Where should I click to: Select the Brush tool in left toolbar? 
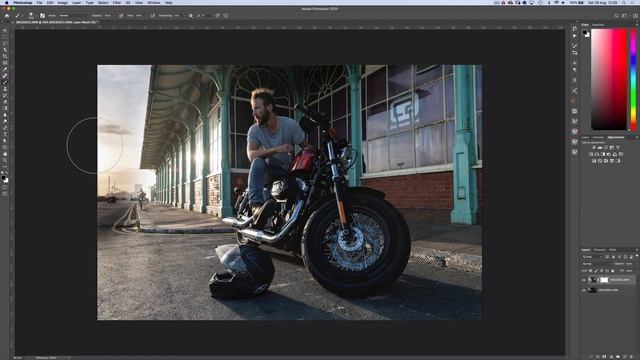pos(5,82)
